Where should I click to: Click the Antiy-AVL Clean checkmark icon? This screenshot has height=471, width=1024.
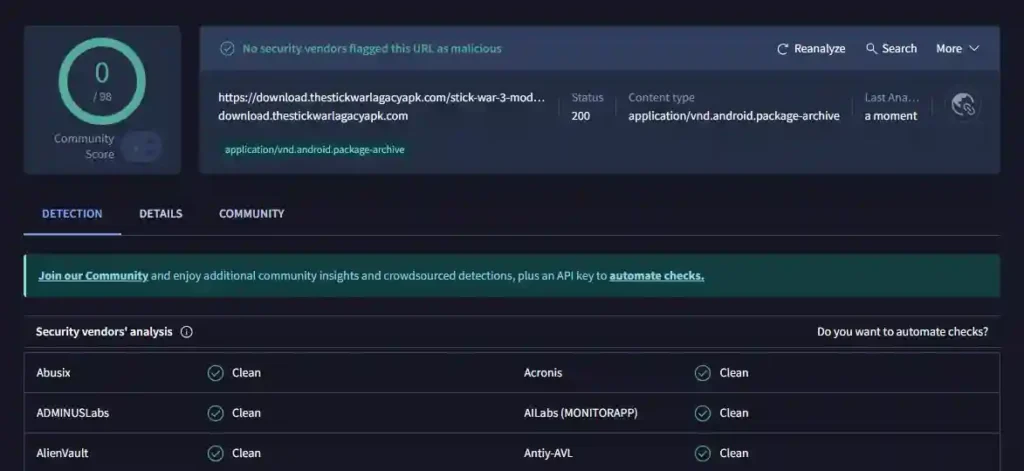[703, 453]
